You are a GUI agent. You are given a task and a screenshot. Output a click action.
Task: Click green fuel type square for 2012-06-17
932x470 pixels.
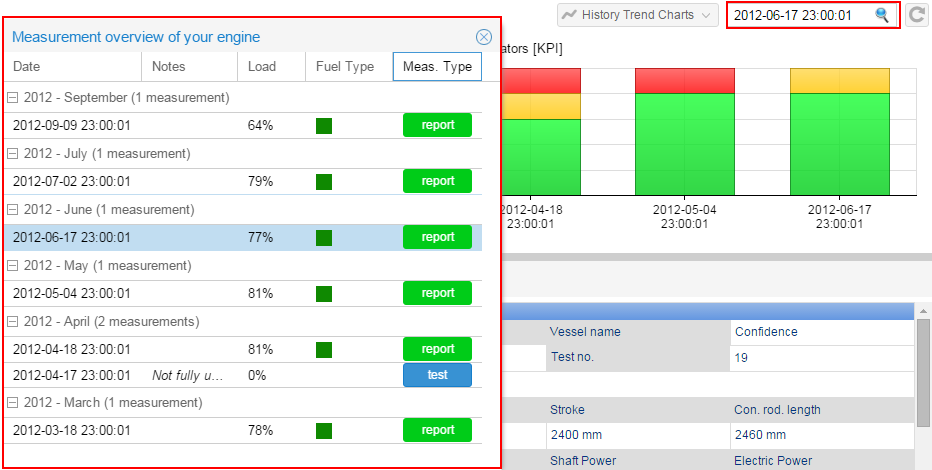click(324, 238)
